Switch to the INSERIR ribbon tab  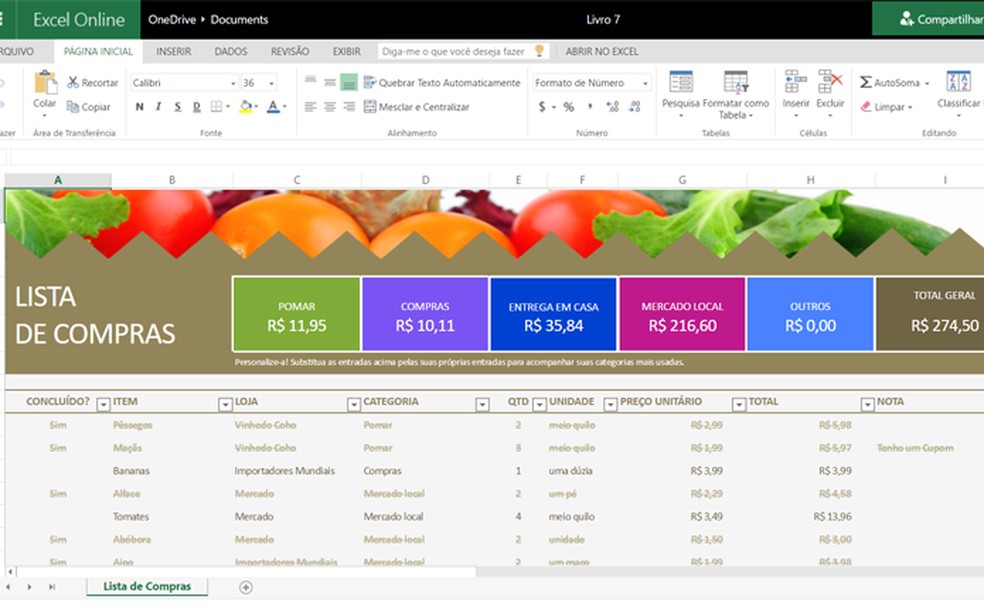(173, 51)
